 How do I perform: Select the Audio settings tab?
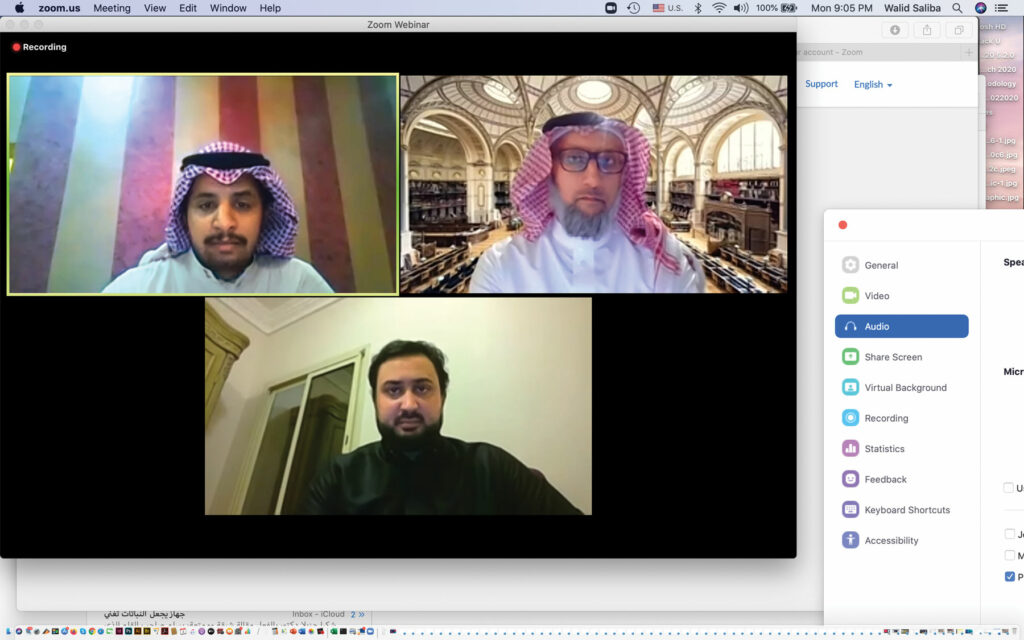901,326
